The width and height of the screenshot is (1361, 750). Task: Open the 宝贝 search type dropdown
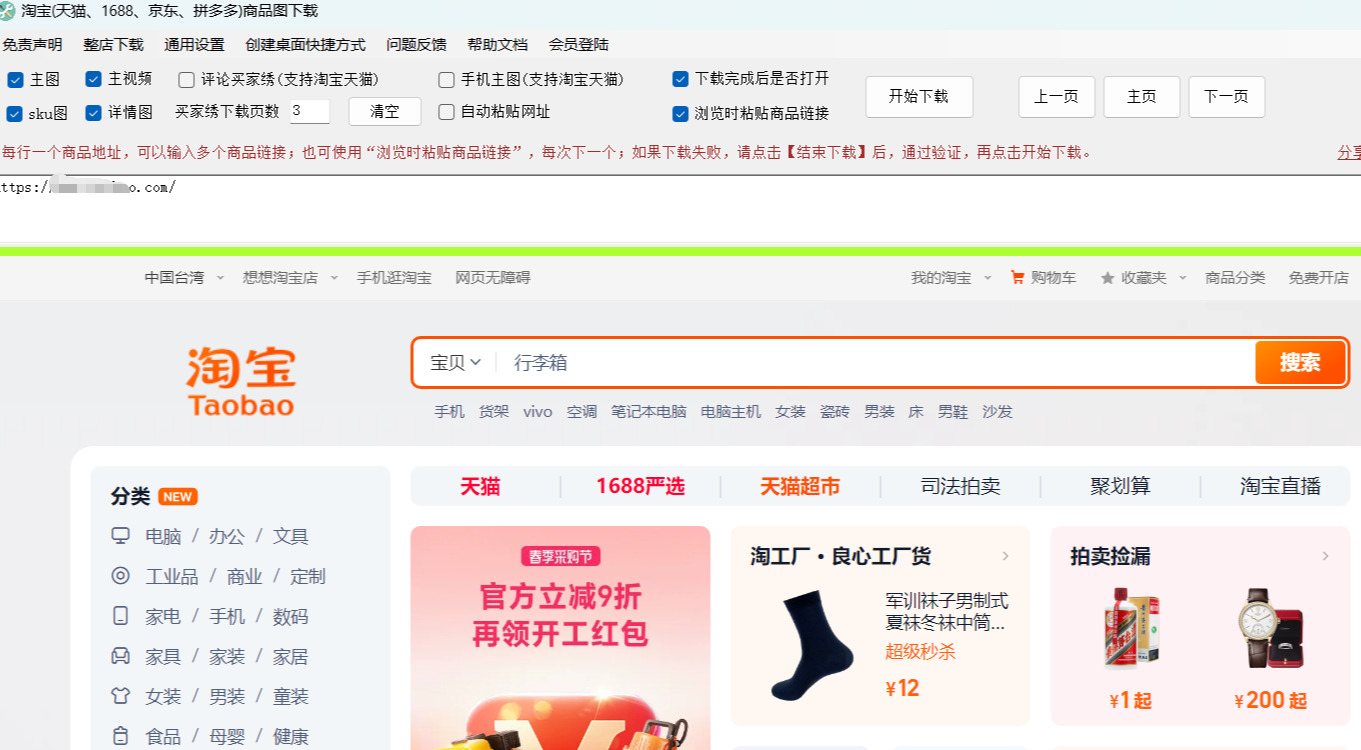(x=456, y=363)
